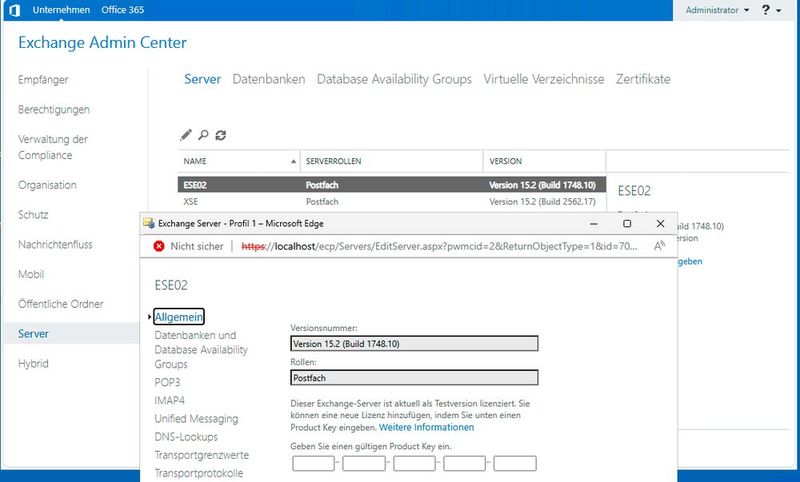800x482 pixels.
Task: Open Verwaltung der Compliance navigation item
Action: click(53, 147)
